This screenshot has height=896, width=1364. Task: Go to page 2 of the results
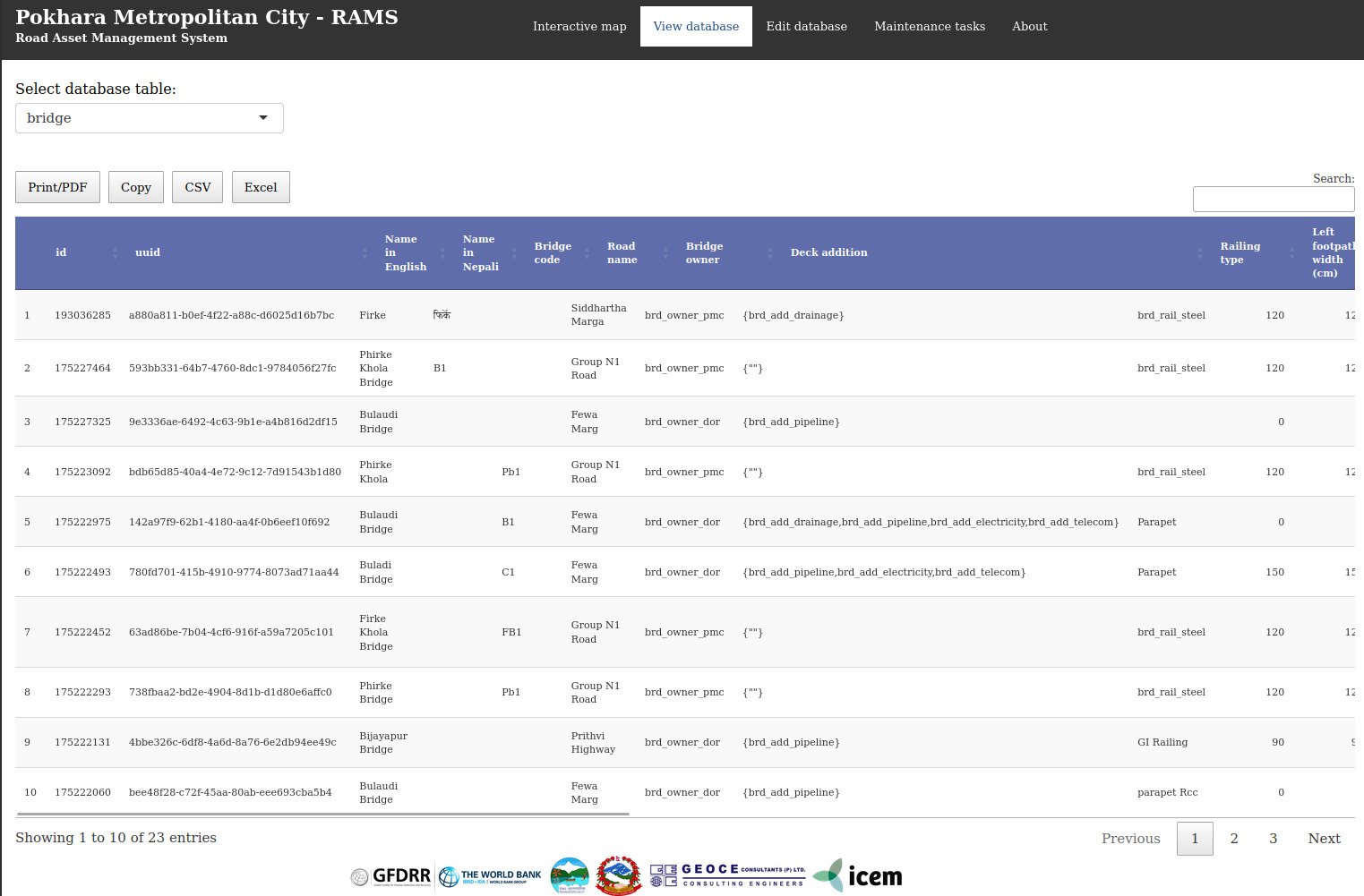click(x=1233, y=839)
